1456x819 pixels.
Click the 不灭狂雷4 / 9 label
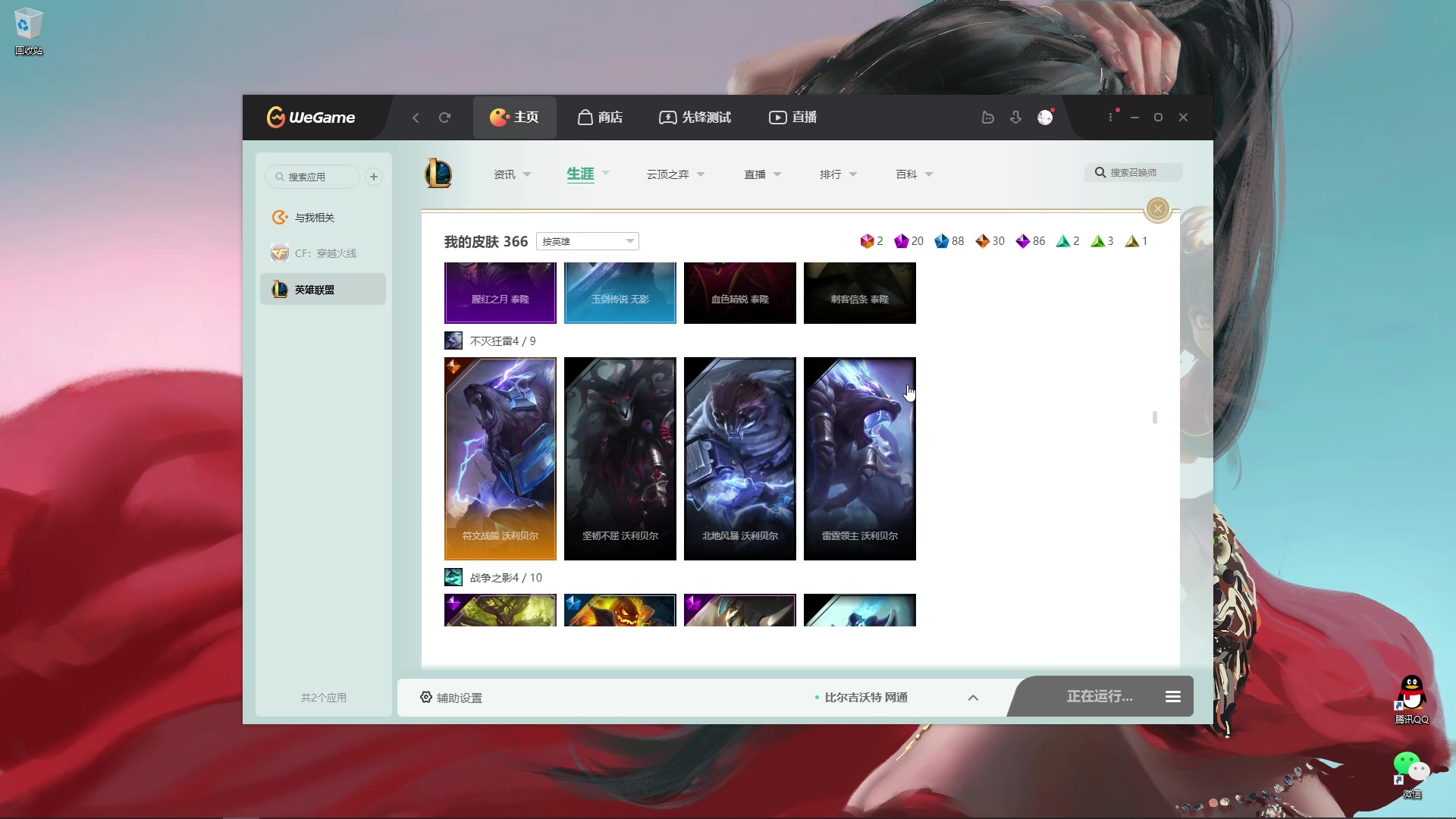point(503,341)
